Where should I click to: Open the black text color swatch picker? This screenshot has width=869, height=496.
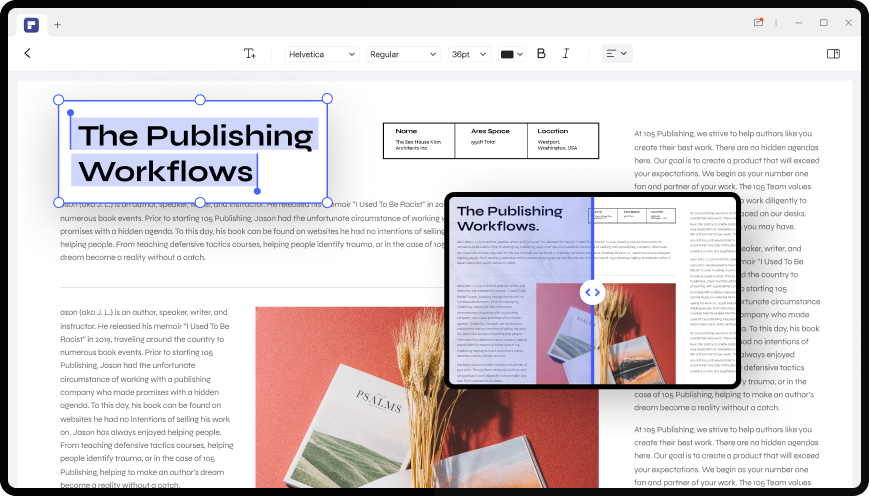(512, 54)
